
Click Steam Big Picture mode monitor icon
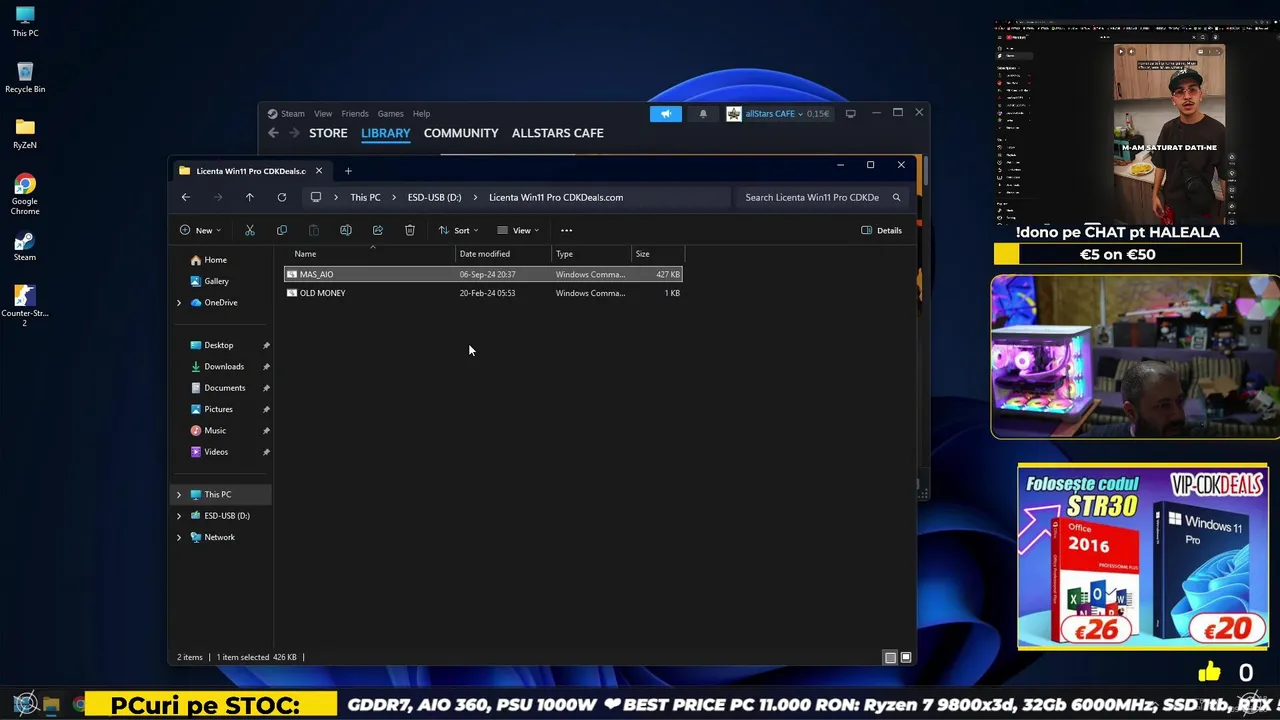(x=851, y=114)
